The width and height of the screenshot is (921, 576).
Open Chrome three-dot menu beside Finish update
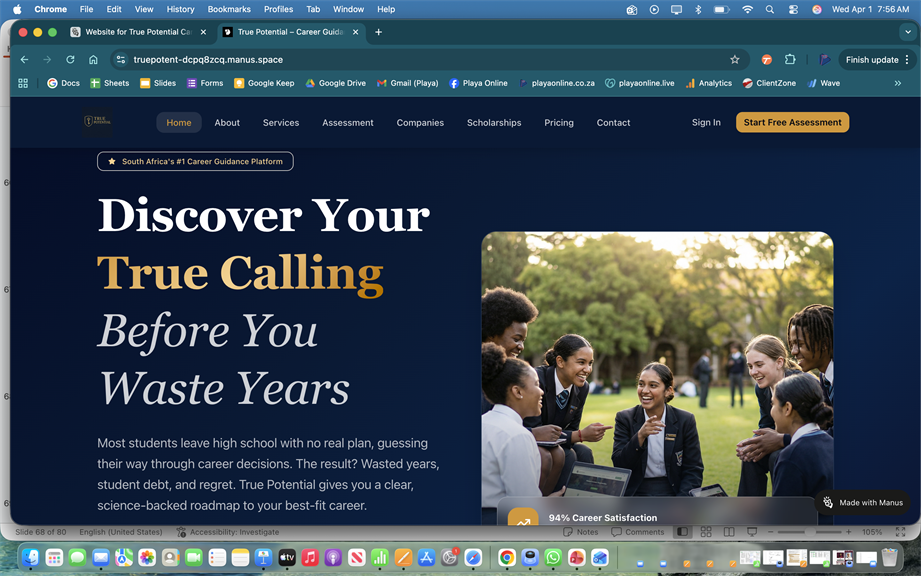coord(907,59)
